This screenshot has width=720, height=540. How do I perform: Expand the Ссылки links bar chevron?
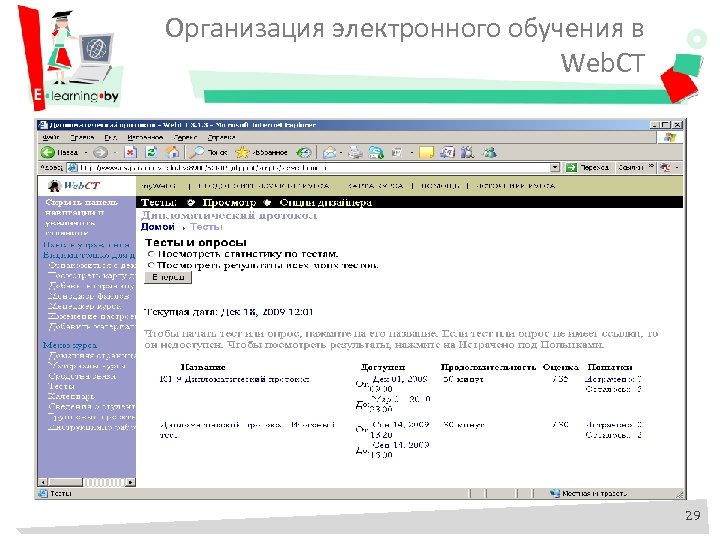coord(651,167)
